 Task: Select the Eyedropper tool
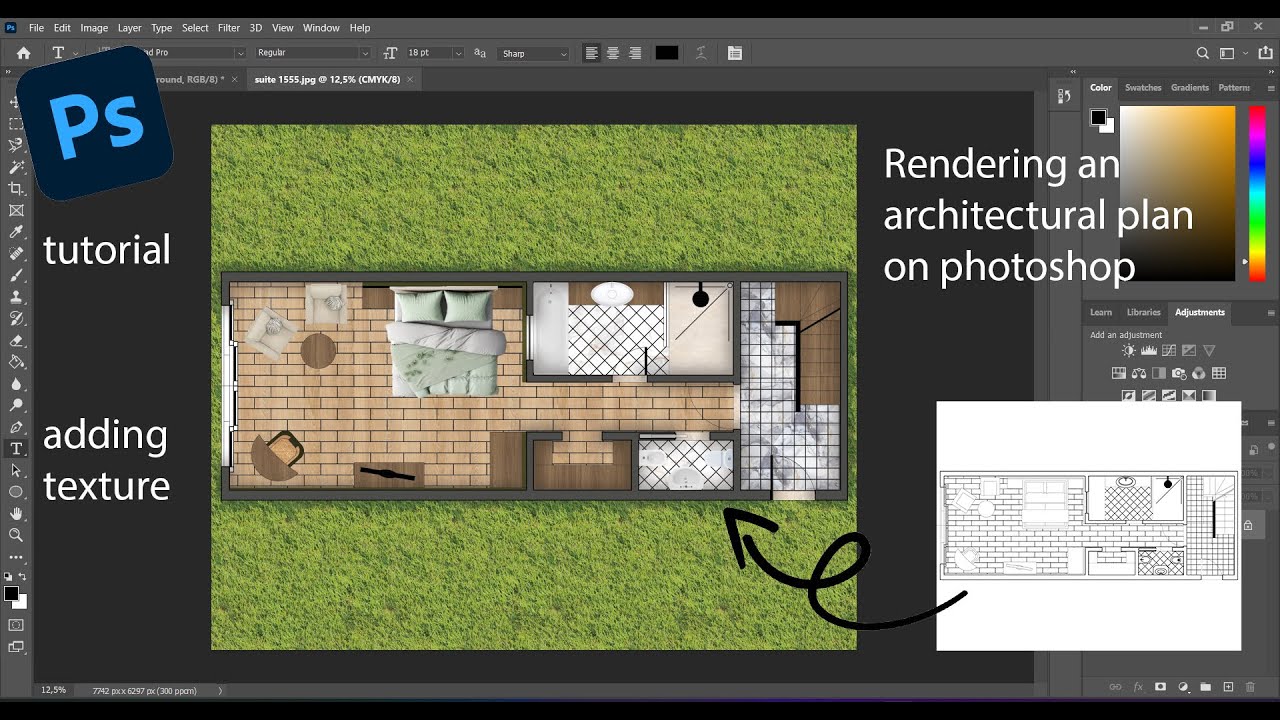coord(16,232)
